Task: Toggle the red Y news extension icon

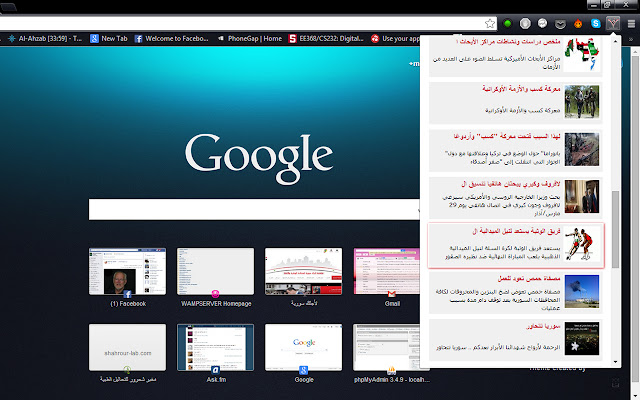Action: point(613,24)
